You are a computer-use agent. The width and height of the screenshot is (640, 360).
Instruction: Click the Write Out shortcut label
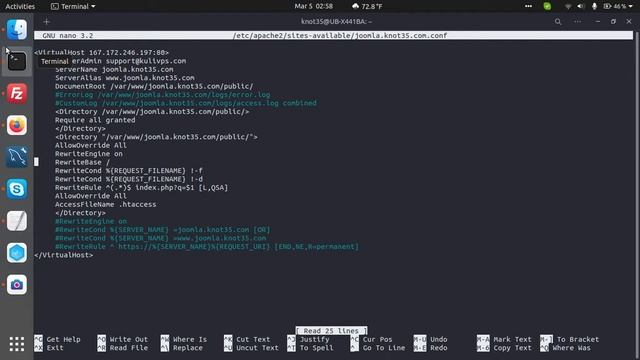129,339
